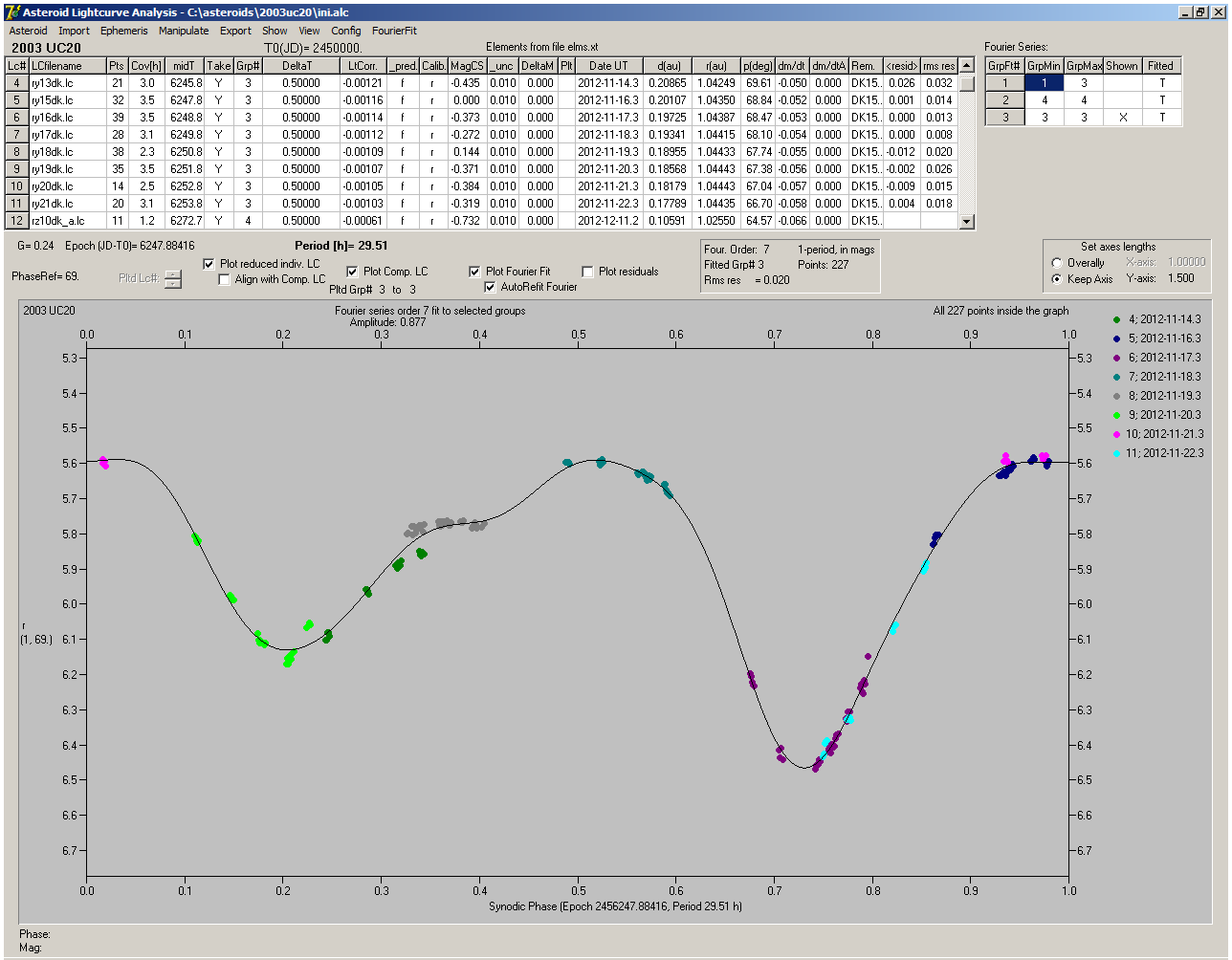This screenshot has height=960, width=1232.
Task: Click purple legend dot for 2012-11-17.3
Action: pyautogui.click(x=1118, y=358)
